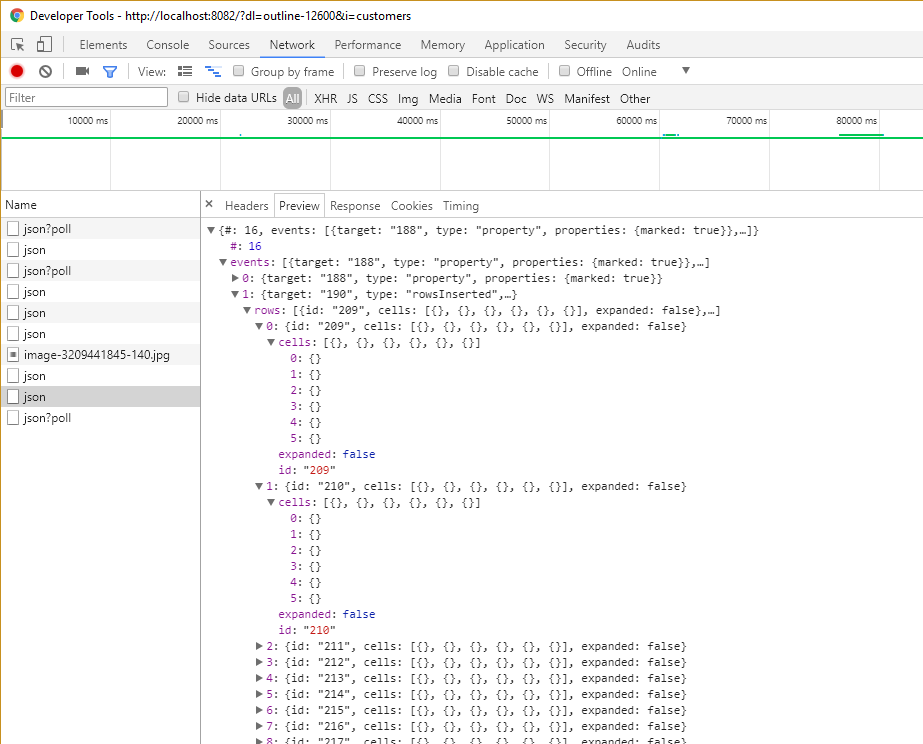The height and width of the screenshot is (744, 923).
Task: Switch to large request rows view
Action: (x=185, y=71)
